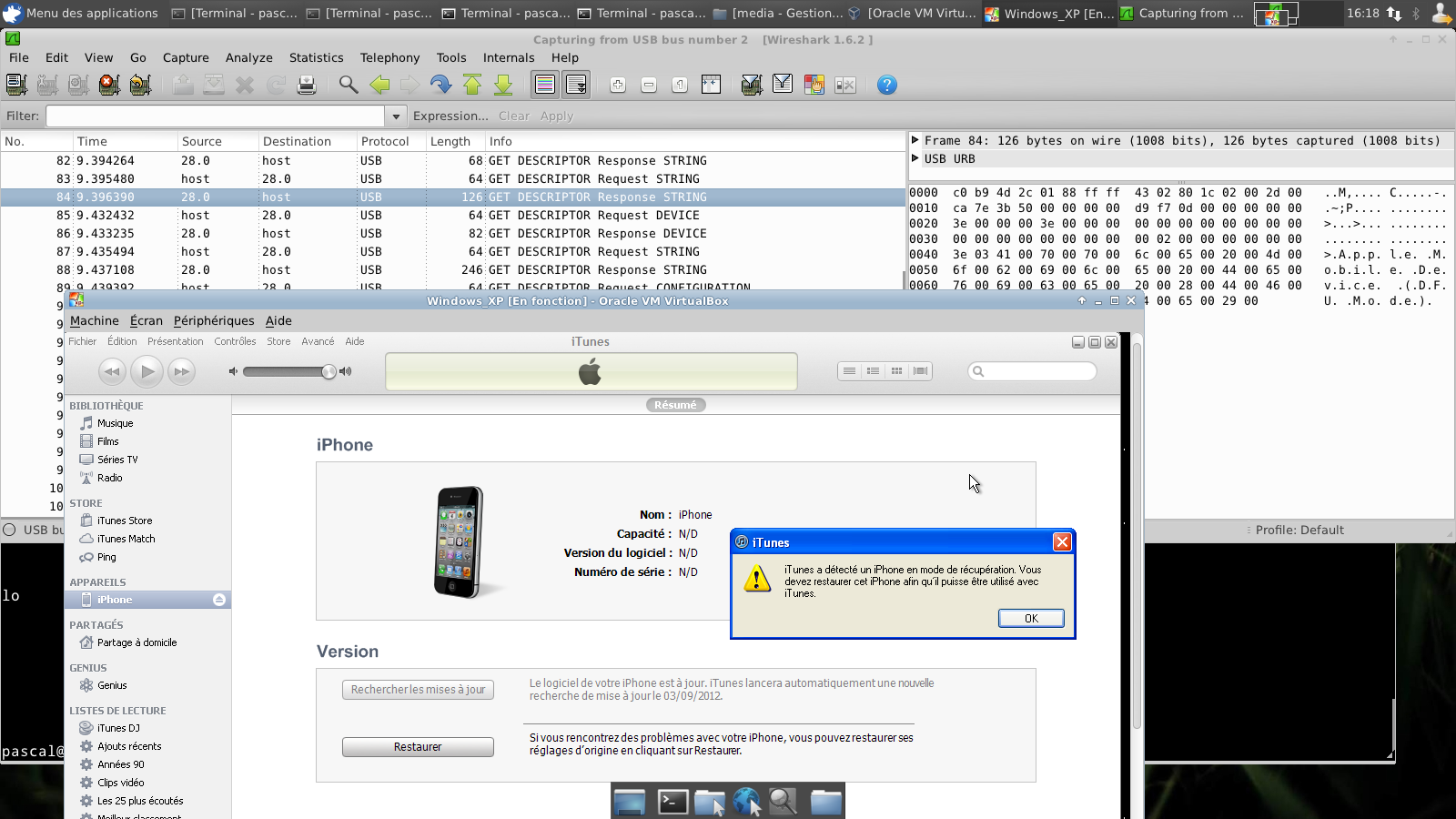Open Genius in iTunes sidebar
1456x819 pixels.
pyautogui.click(x=112, y=685)
